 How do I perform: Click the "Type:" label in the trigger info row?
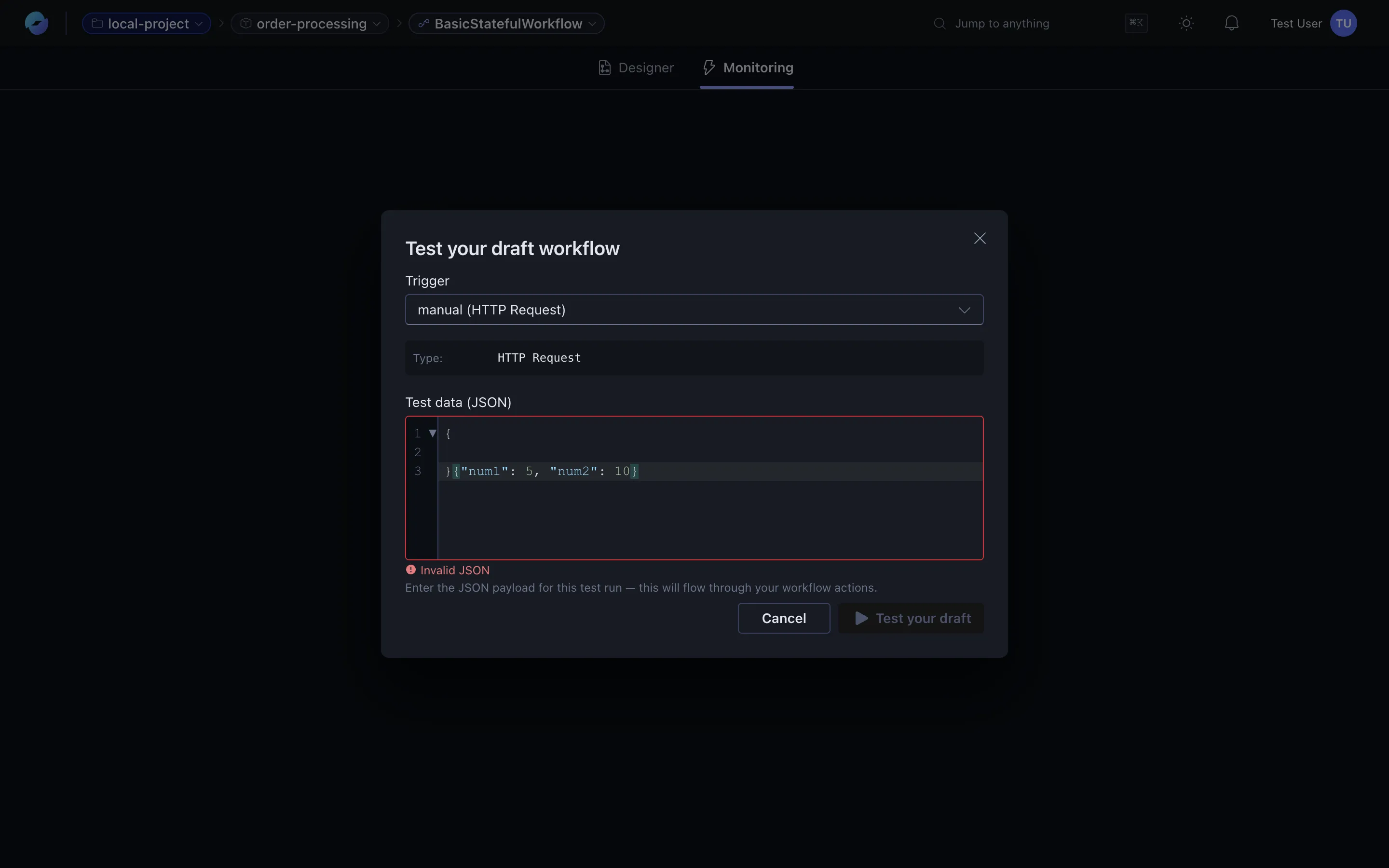428,358
